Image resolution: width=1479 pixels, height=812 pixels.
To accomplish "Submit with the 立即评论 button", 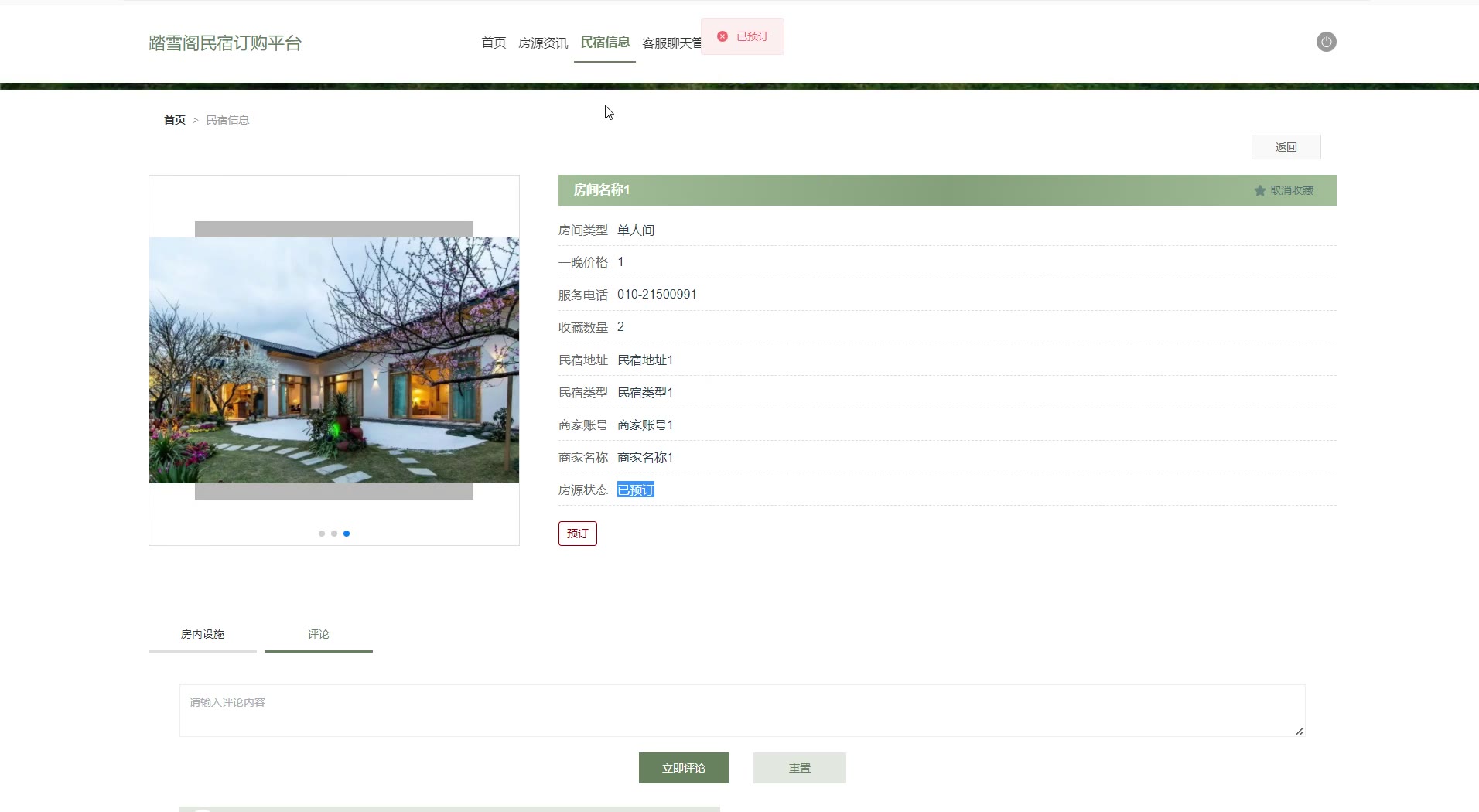I will click(684, 768).
